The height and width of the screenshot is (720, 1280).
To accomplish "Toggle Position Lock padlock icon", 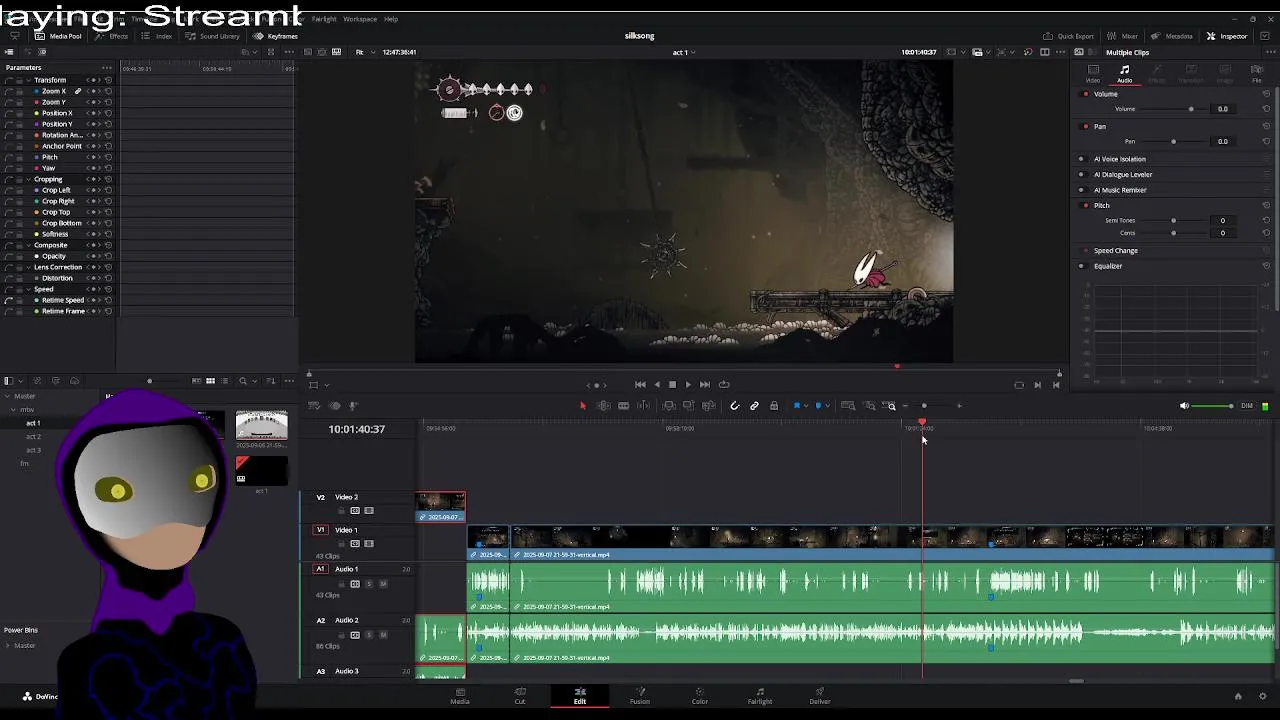I will 774,406.
